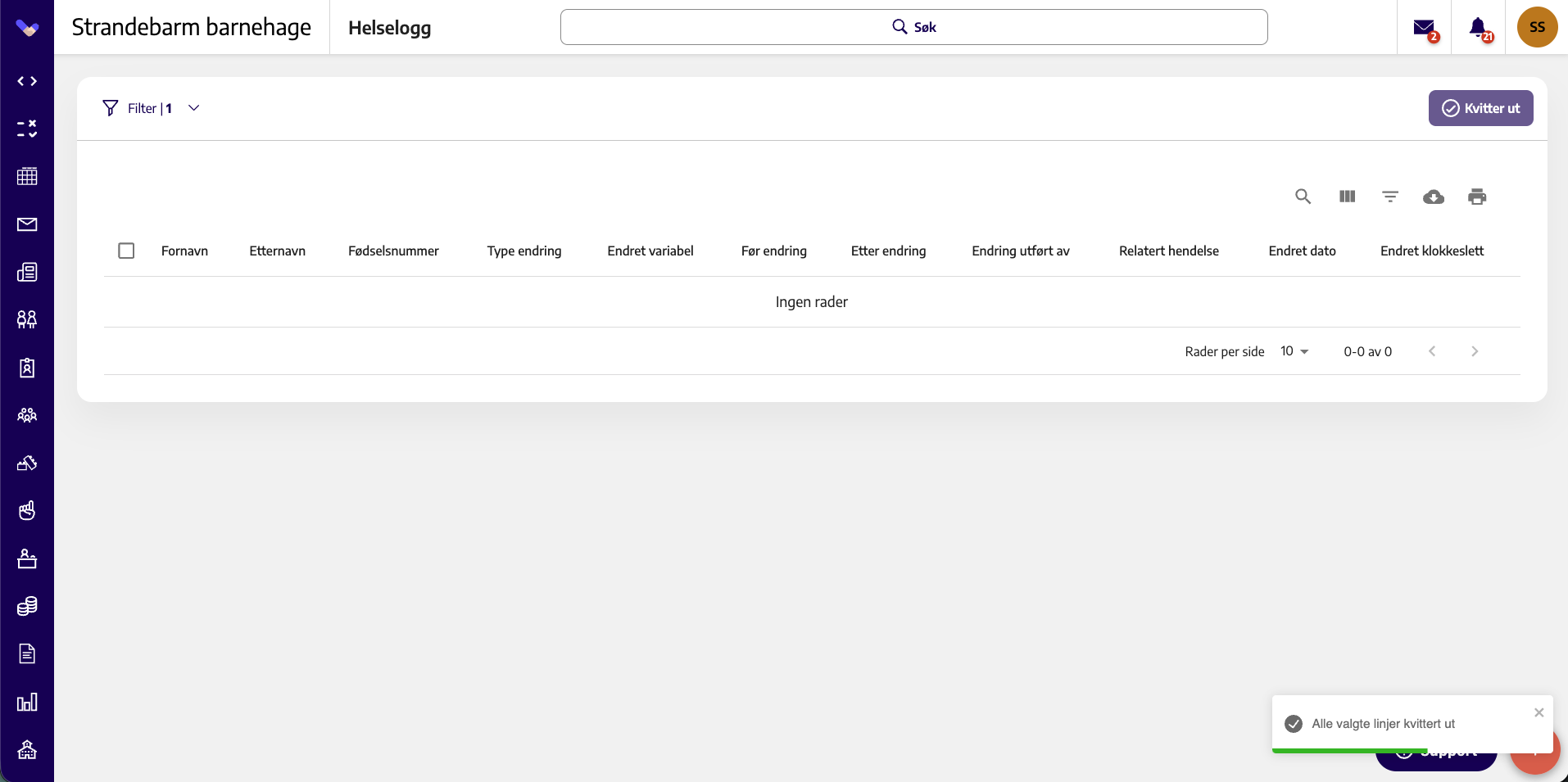Expand the Filter dropdown chevron
The height and width of the screenshot is (782, 1568).
tap(194, 108)
